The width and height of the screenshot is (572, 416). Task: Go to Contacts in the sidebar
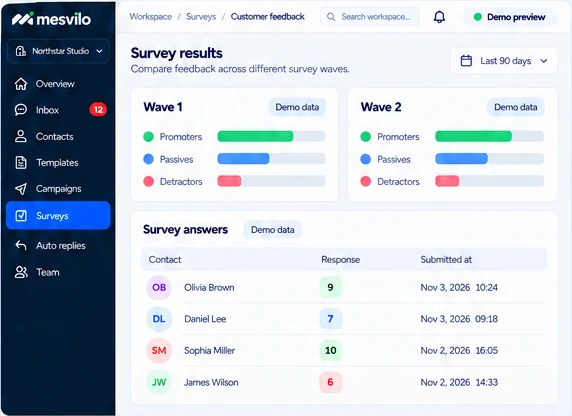click(x=58, y=136)
